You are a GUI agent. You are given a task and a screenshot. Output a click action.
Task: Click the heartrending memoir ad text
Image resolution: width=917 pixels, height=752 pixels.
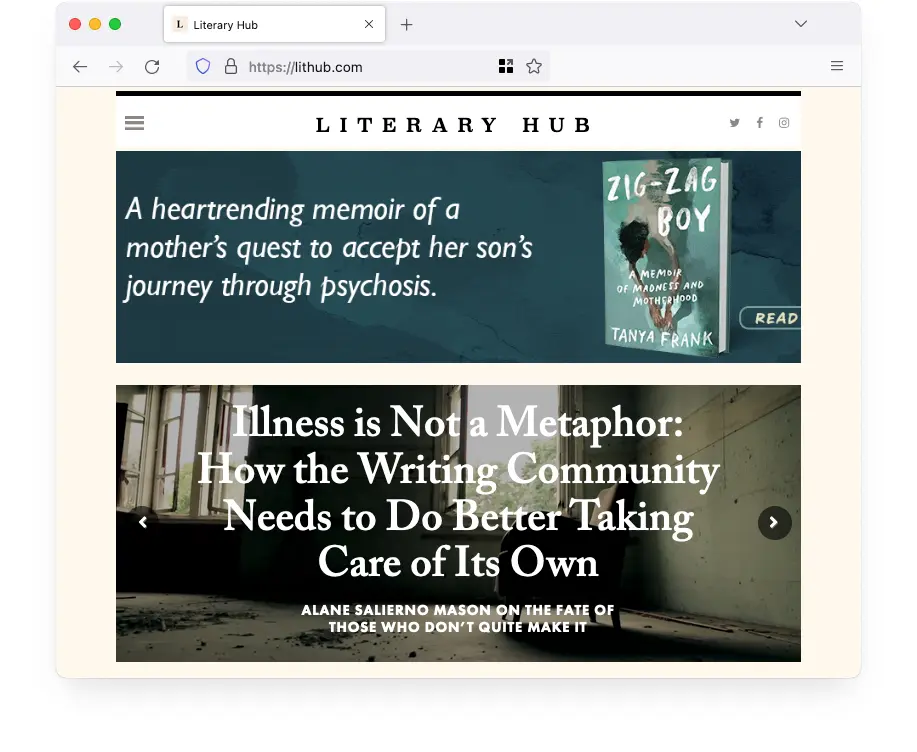click(x=329, y=248)
